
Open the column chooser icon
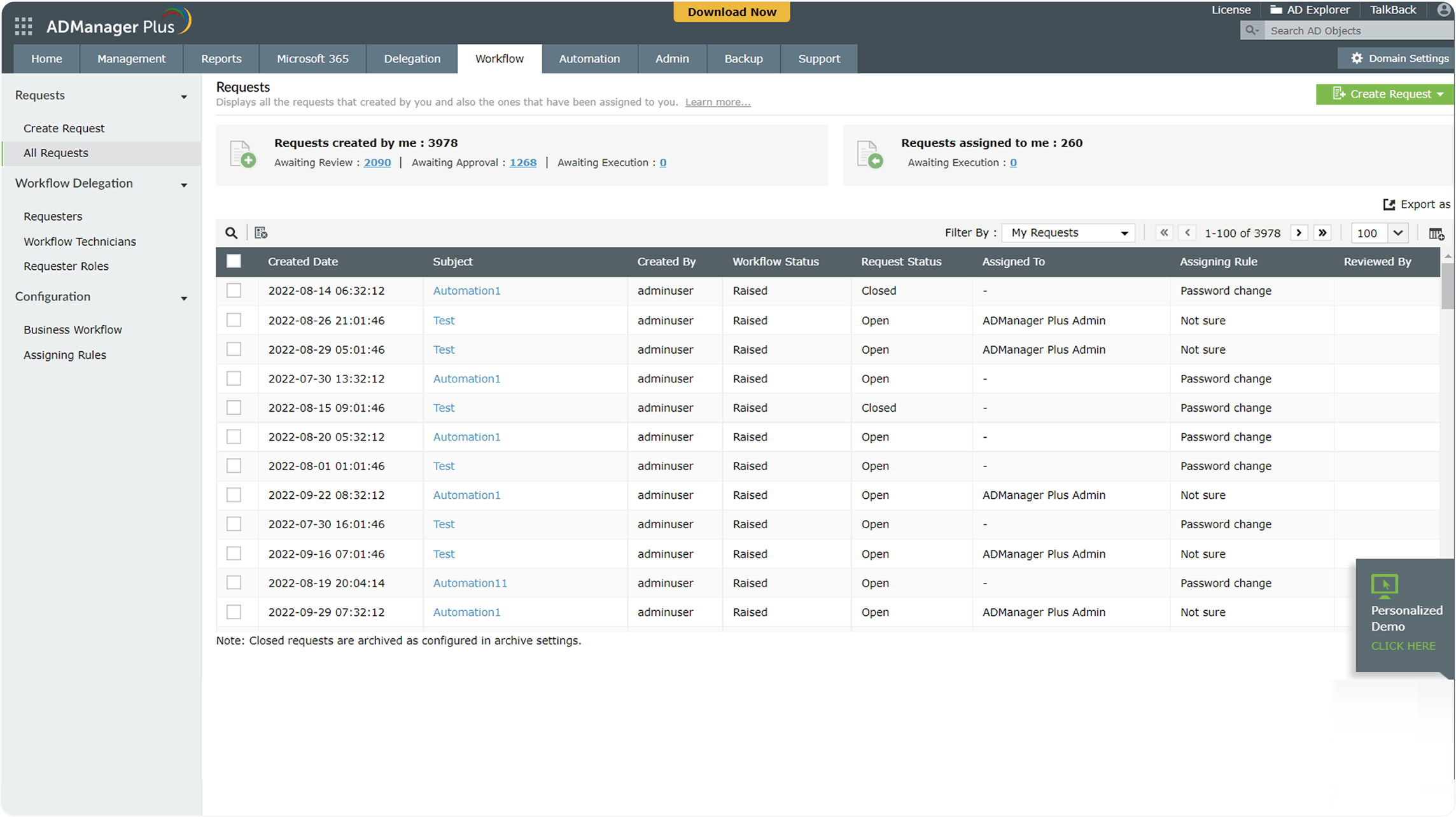pyautogui.click(x=1436, y=234)
